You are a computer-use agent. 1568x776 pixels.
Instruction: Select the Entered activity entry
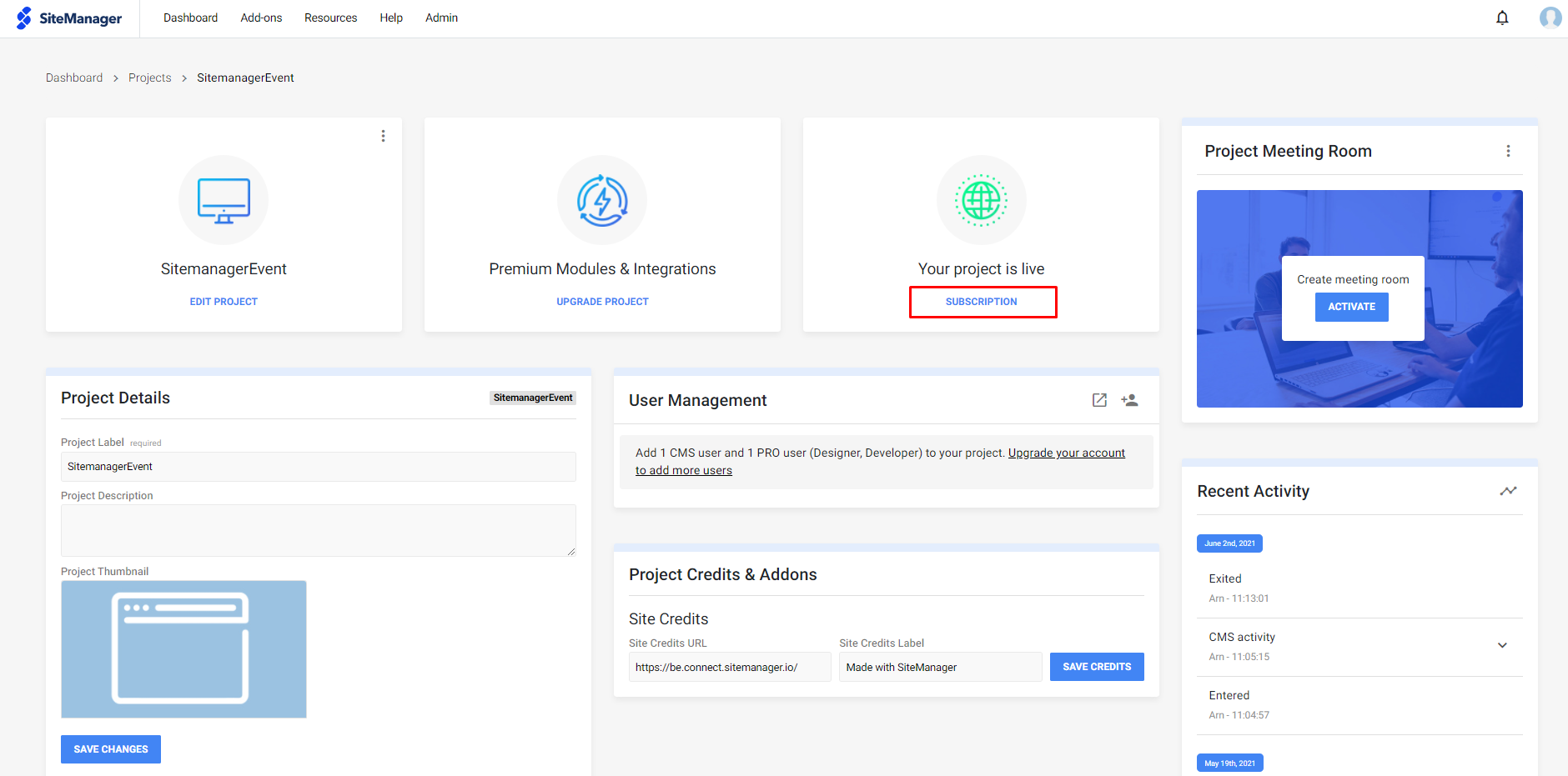tap(1359, 705)
